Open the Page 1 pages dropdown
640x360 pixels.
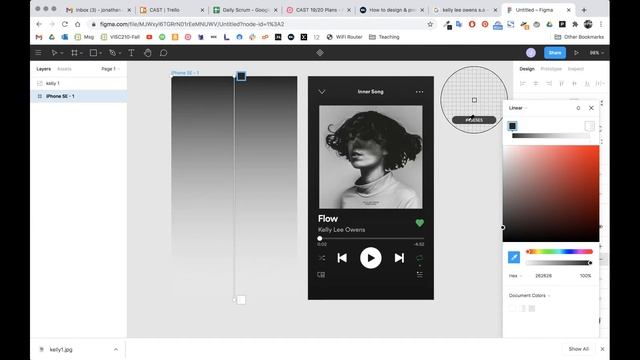(x=111, y=69)
